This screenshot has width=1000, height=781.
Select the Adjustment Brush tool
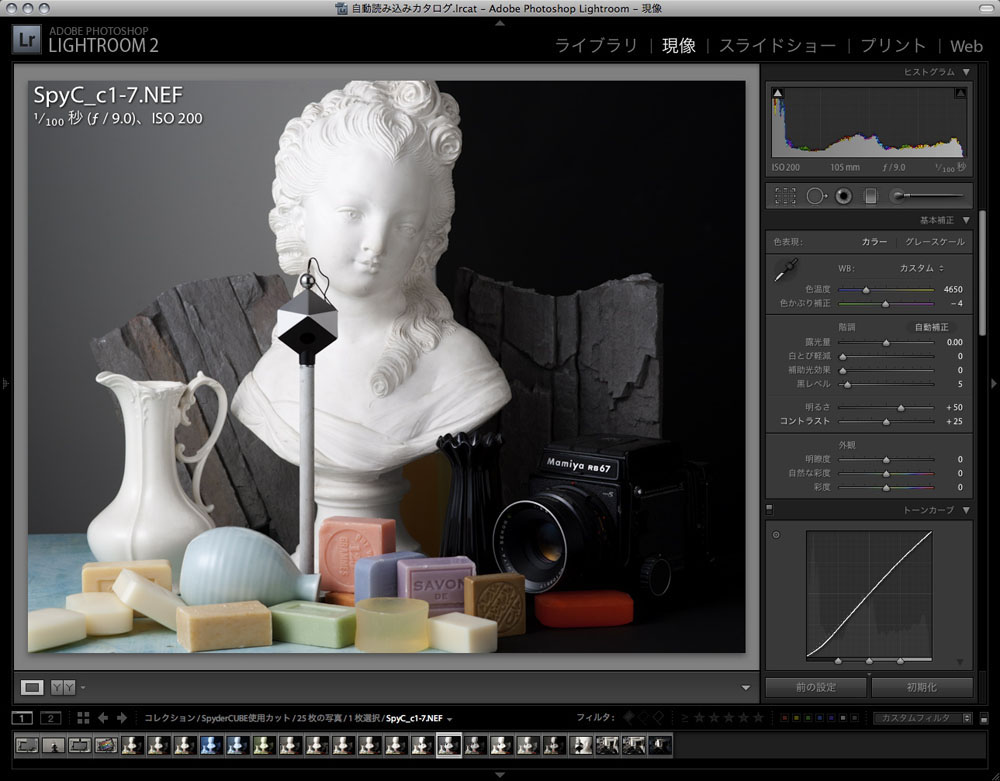click(927, 196)
